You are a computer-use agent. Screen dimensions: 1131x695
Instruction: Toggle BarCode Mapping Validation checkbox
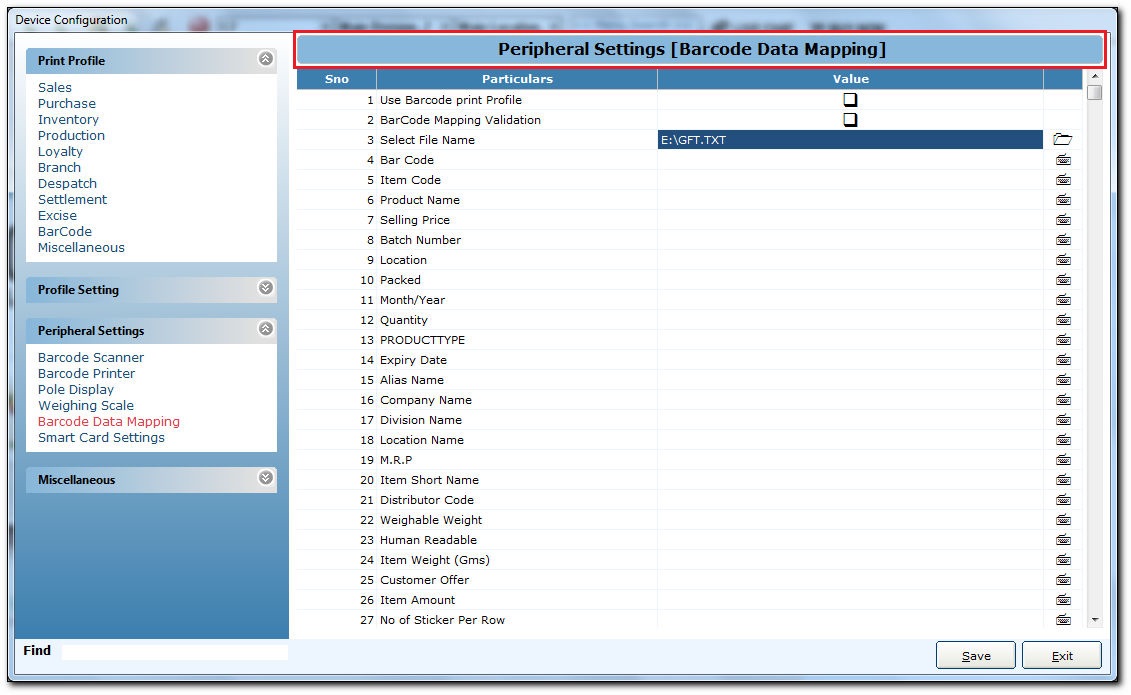(x=850, y=120)
